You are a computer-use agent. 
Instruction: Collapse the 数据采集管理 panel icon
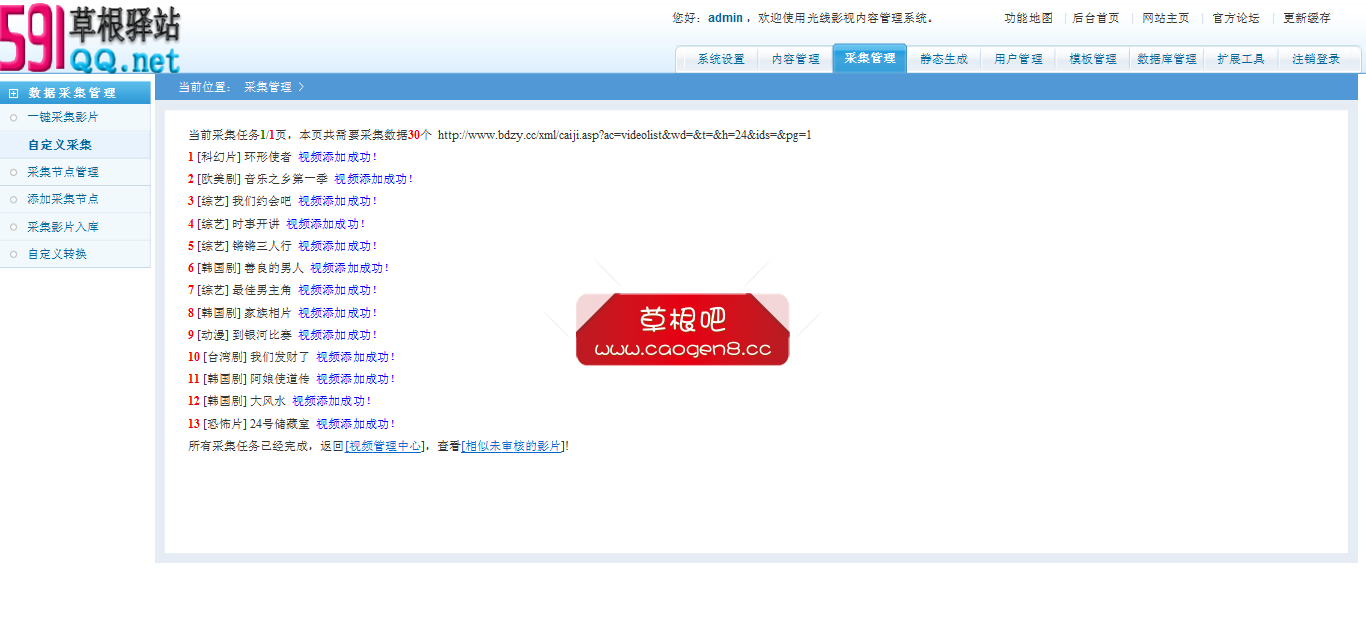pyautogui.click(x=11, y=91)
